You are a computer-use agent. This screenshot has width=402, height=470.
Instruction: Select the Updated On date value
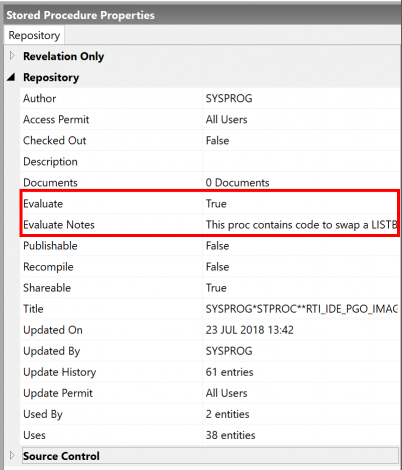point(250,330)
